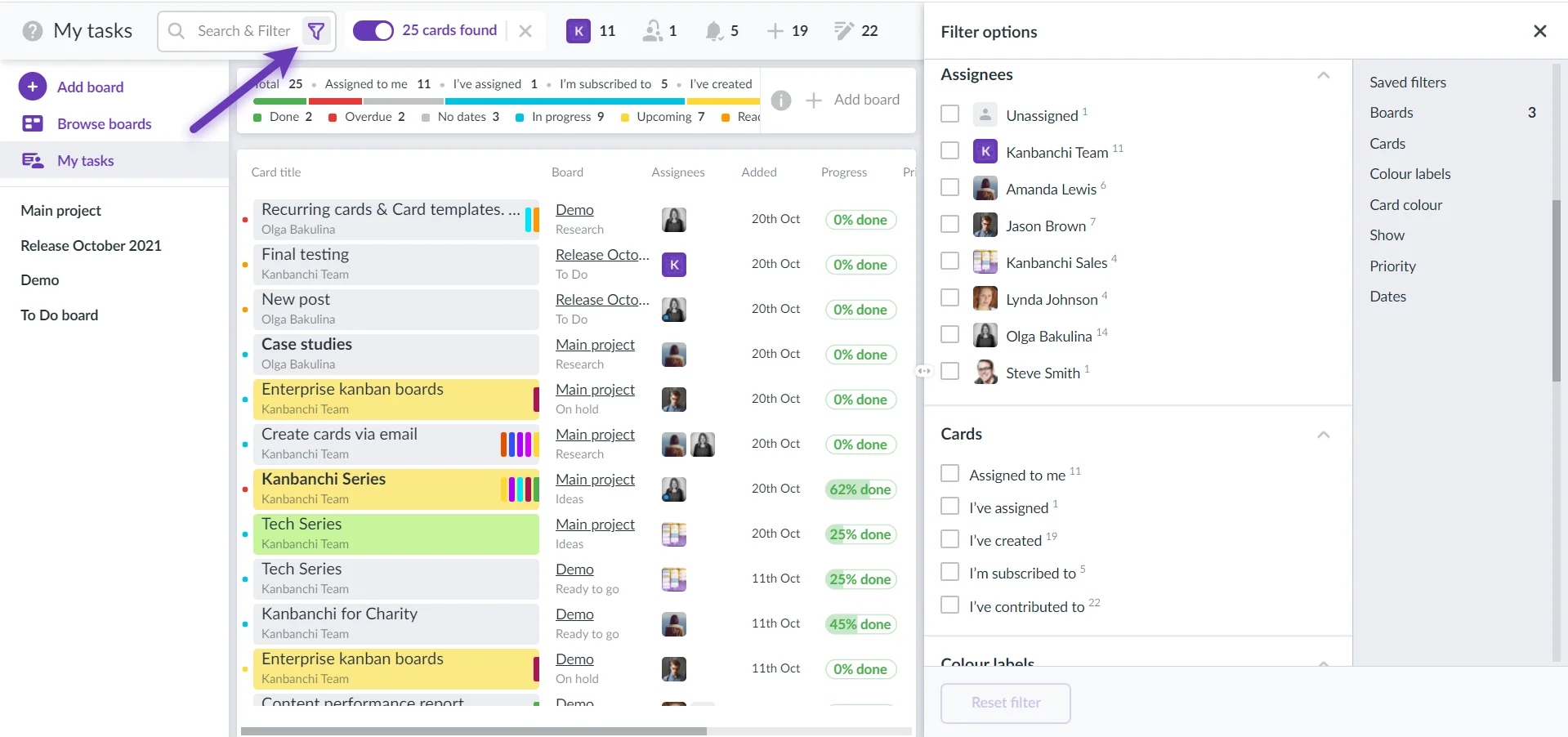Image resolution: width=1568 pixels, height=737 pixels.
Task: Click the Jason Brown avatar in filters
Action: point(985,225)
